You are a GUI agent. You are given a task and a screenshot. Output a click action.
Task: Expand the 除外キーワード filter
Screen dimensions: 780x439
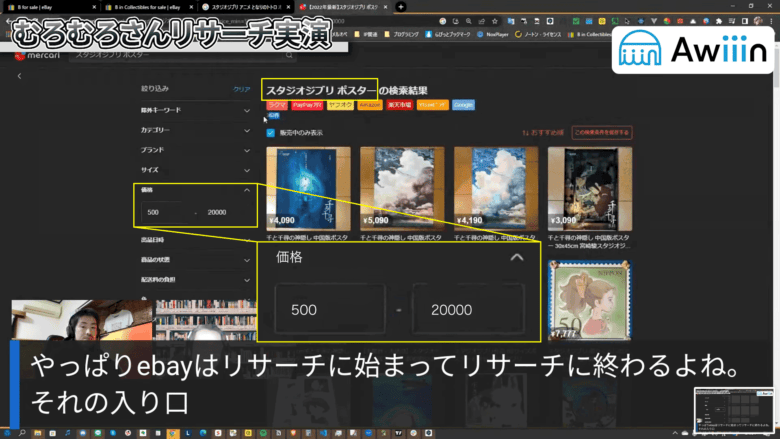tap(195, 110)
